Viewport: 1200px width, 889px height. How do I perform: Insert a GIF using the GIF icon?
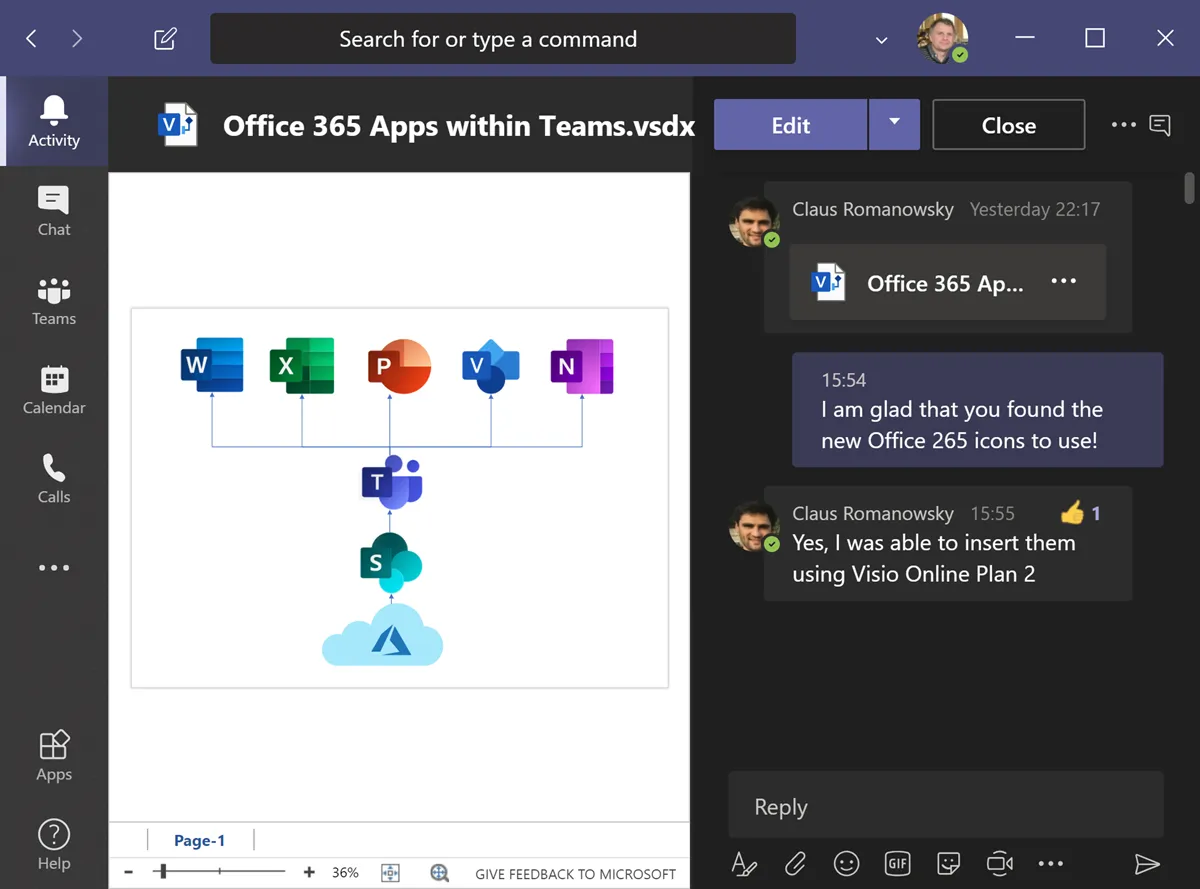pos(897,863)
